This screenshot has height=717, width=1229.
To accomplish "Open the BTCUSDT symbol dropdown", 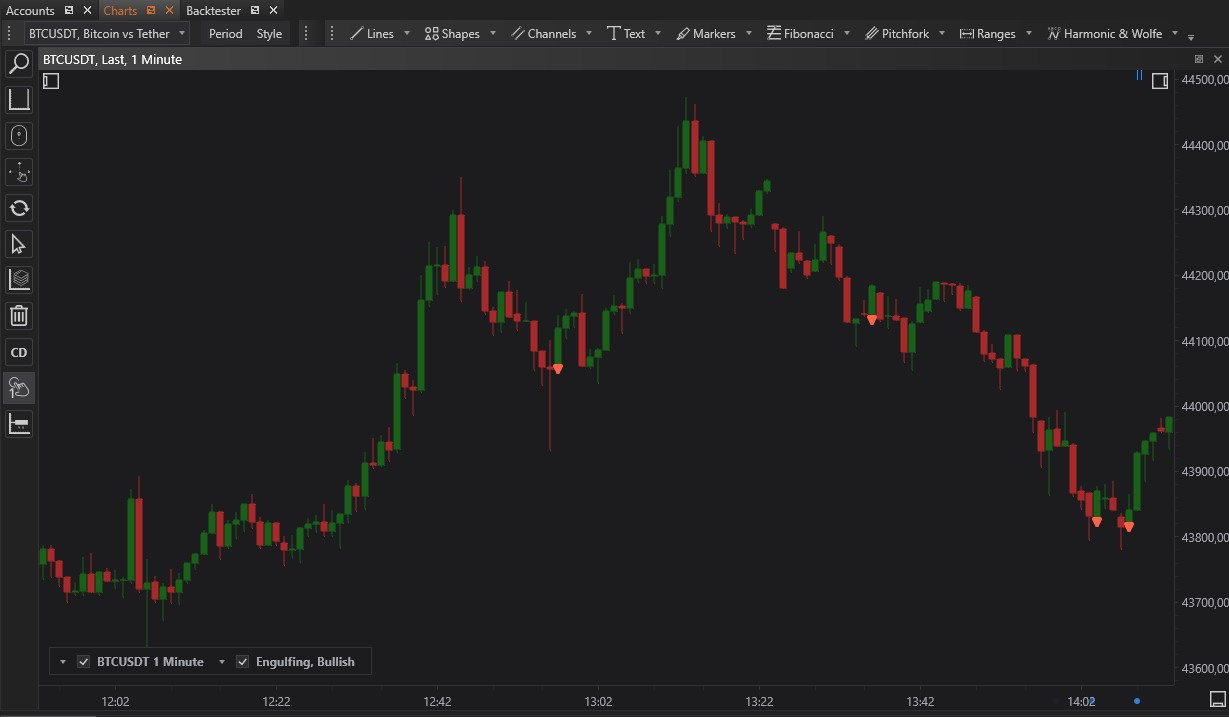I will click(181, 33).
